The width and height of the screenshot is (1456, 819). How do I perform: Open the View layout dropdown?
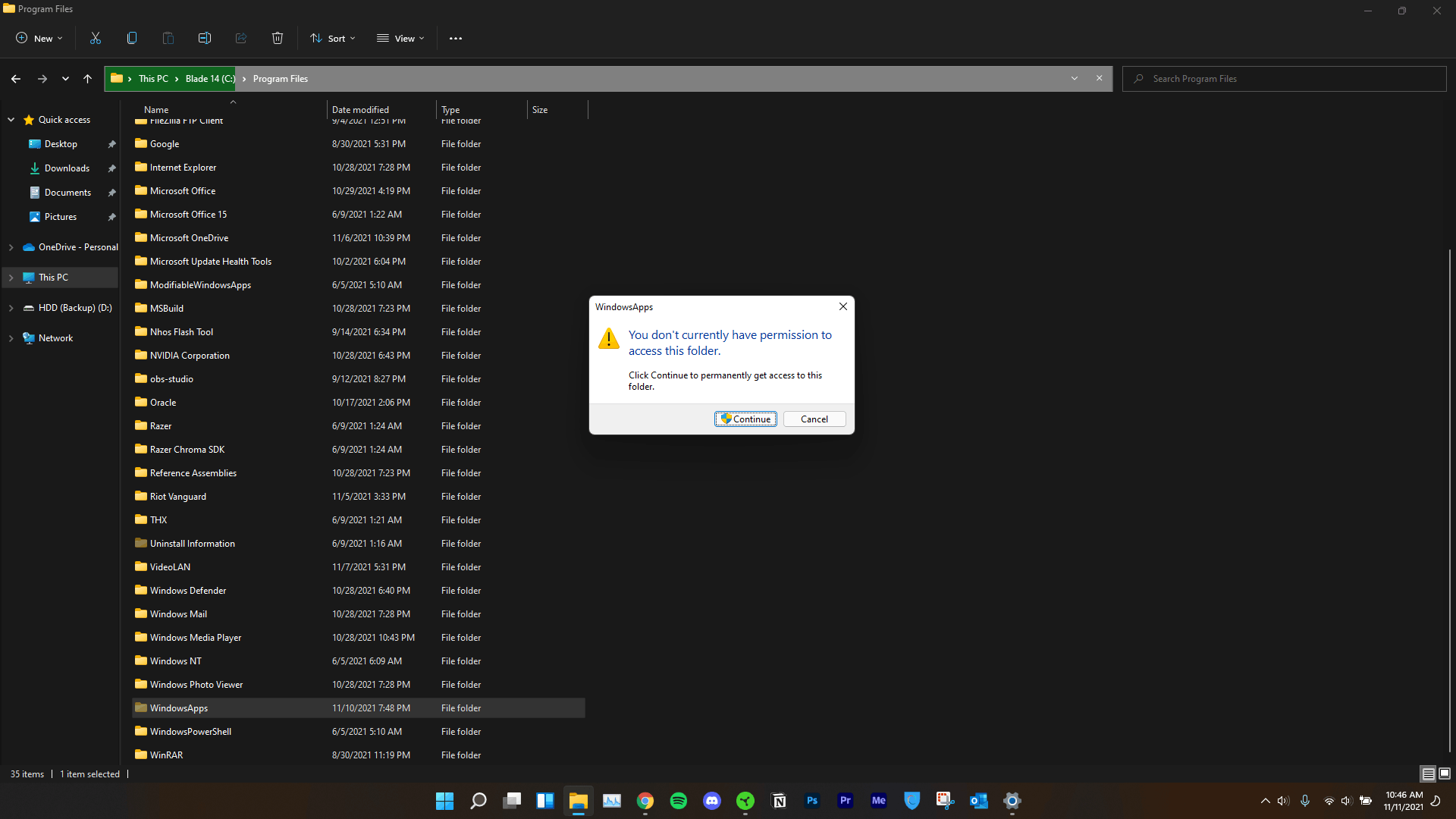coord(400,38)
